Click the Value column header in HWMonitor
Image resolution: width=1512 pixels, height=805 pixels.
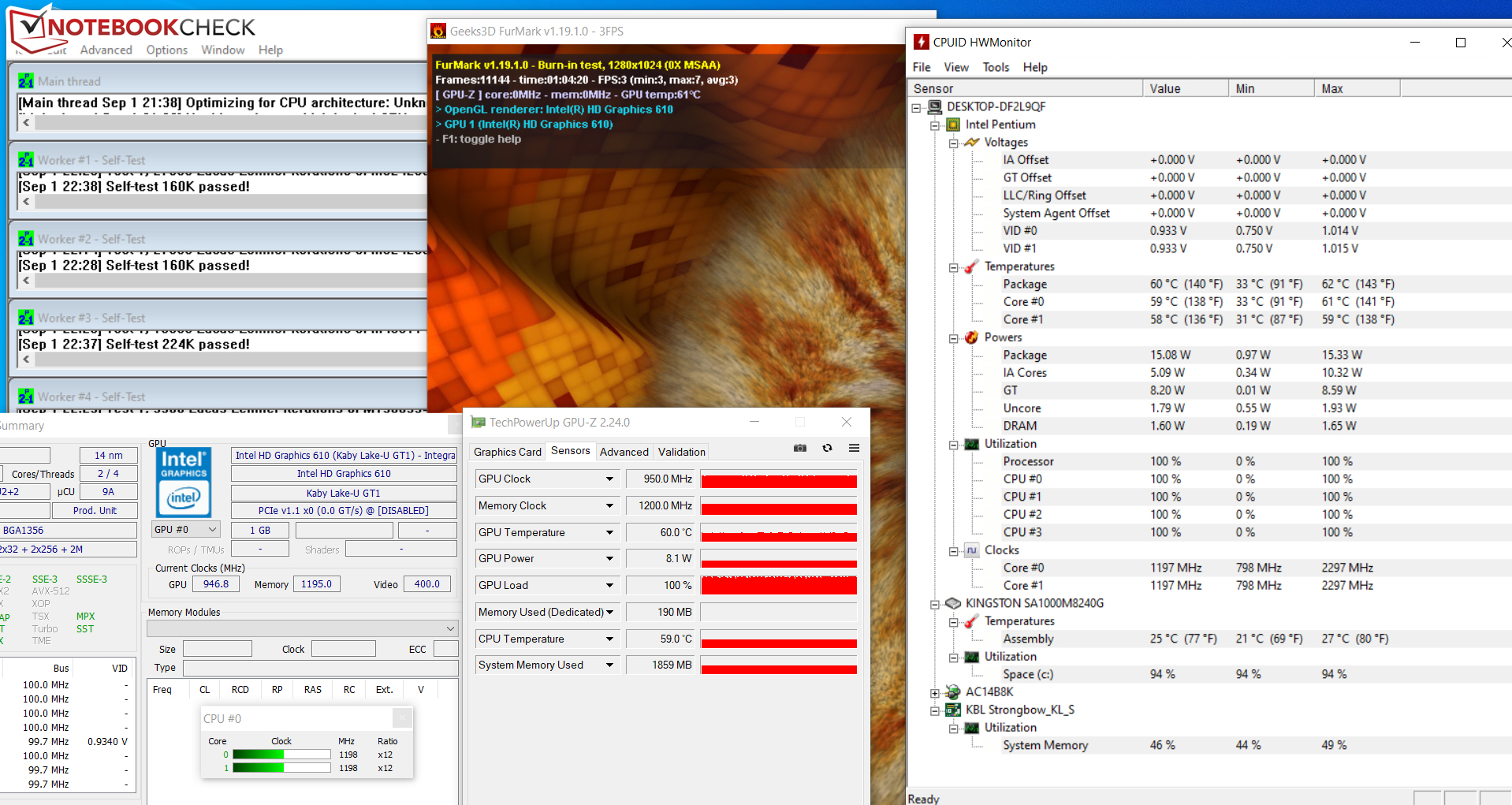pos(1186,88)
